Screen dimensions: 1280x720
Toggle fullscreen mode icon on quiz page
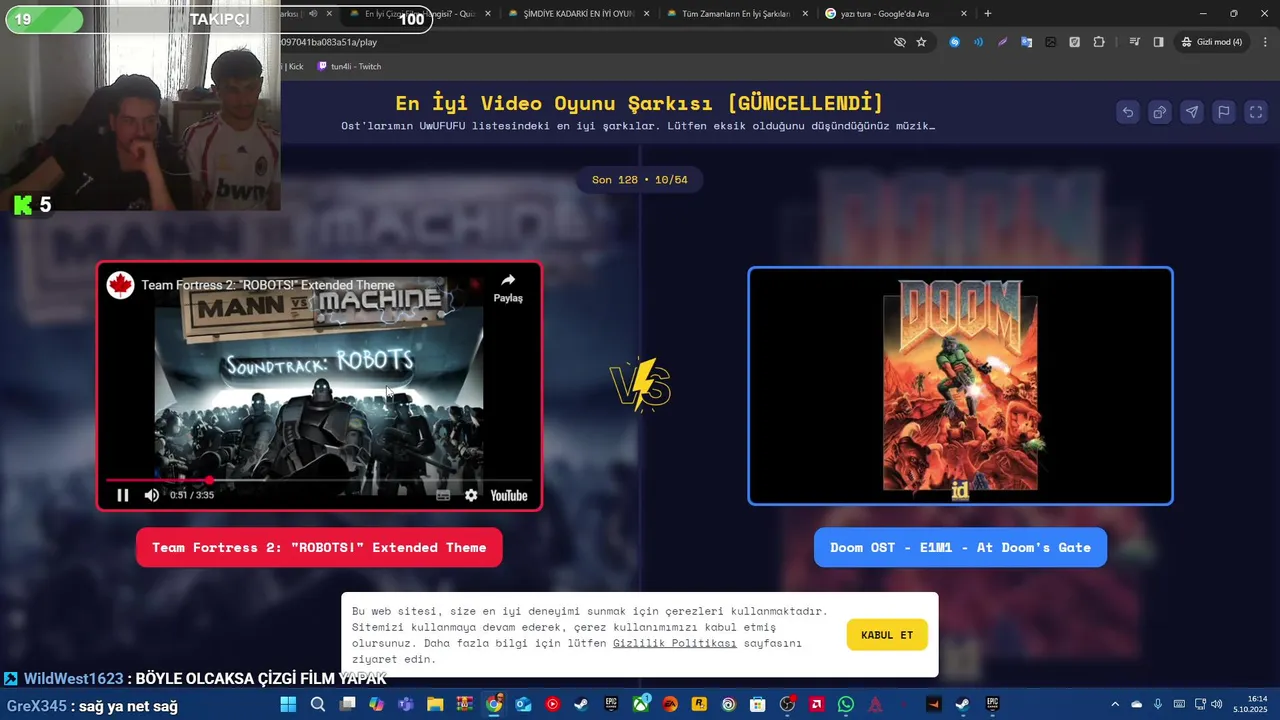pos(1256,112)
